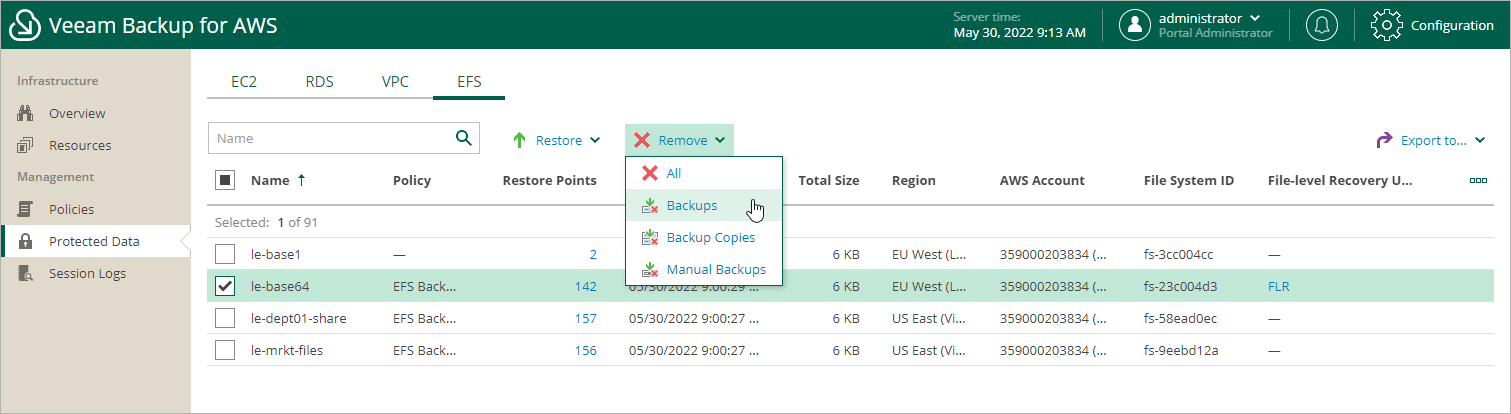Click the Veeam logo icon
Image resolution: width=1511 pixels, height=414 pixels.
pyautogui.click(x=25, y=26)
